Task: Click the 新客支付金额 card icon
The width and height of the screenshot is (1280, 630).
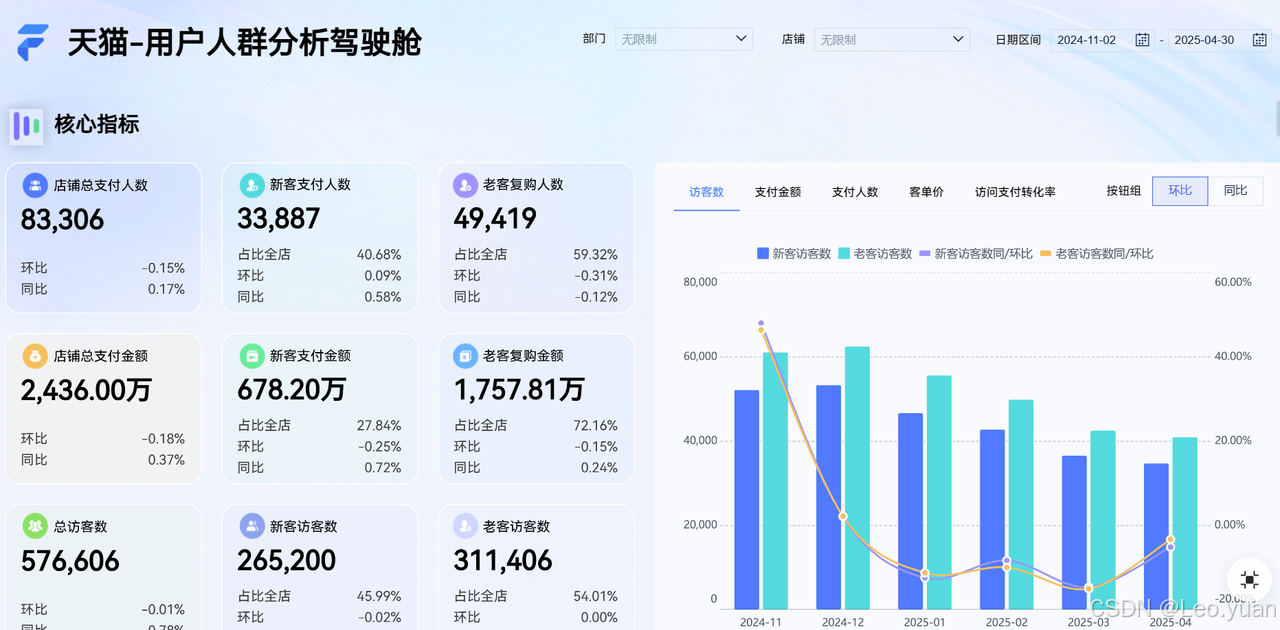Action: (x=252, y=356)
